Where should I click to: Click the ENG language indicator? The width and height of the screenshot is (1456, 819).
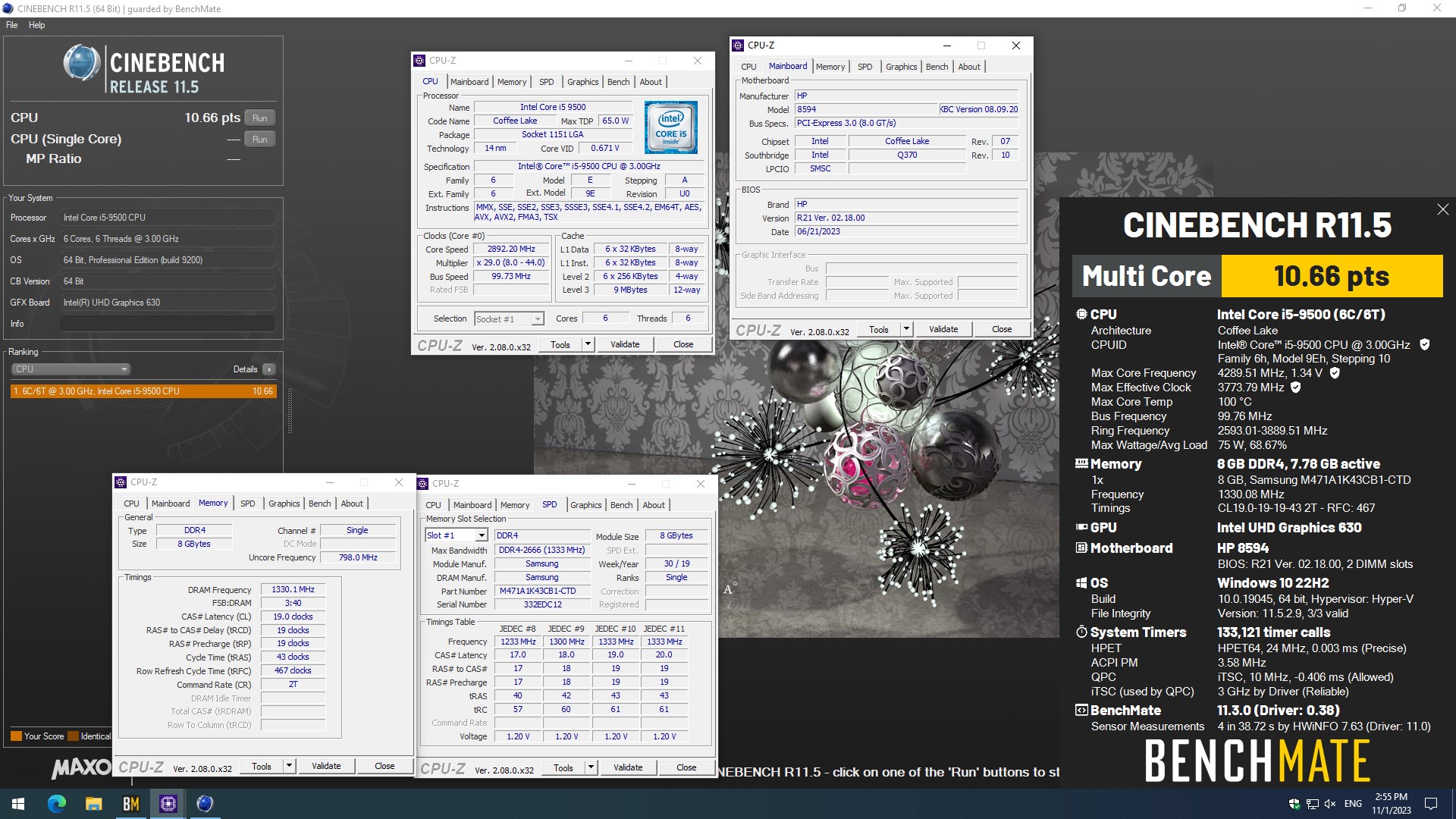pos(1353,804)
